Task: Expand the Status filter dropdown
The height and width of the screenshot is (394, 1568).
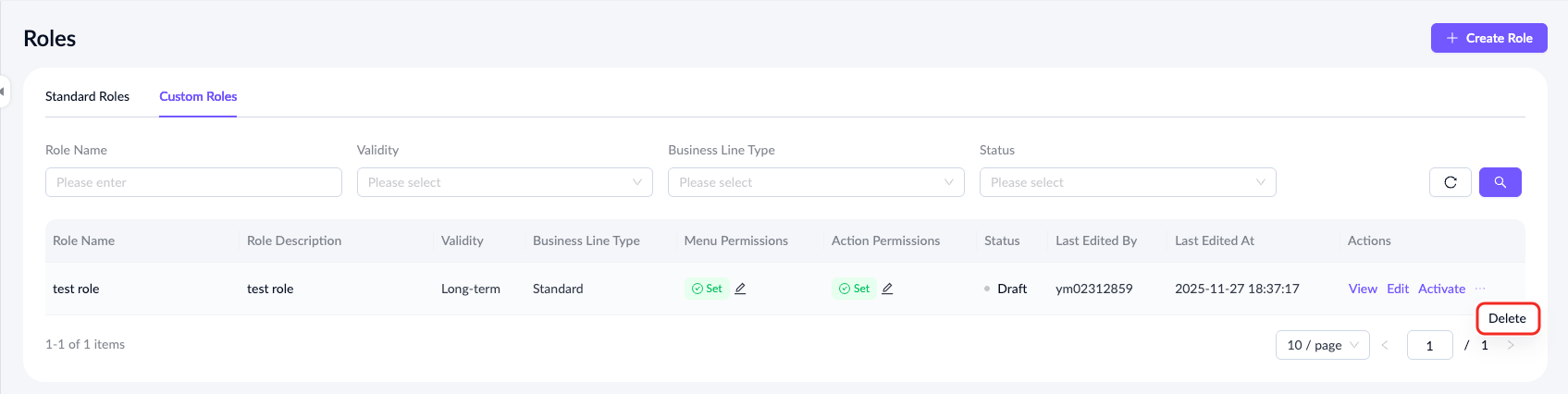Action: (x=1127, y=182)
